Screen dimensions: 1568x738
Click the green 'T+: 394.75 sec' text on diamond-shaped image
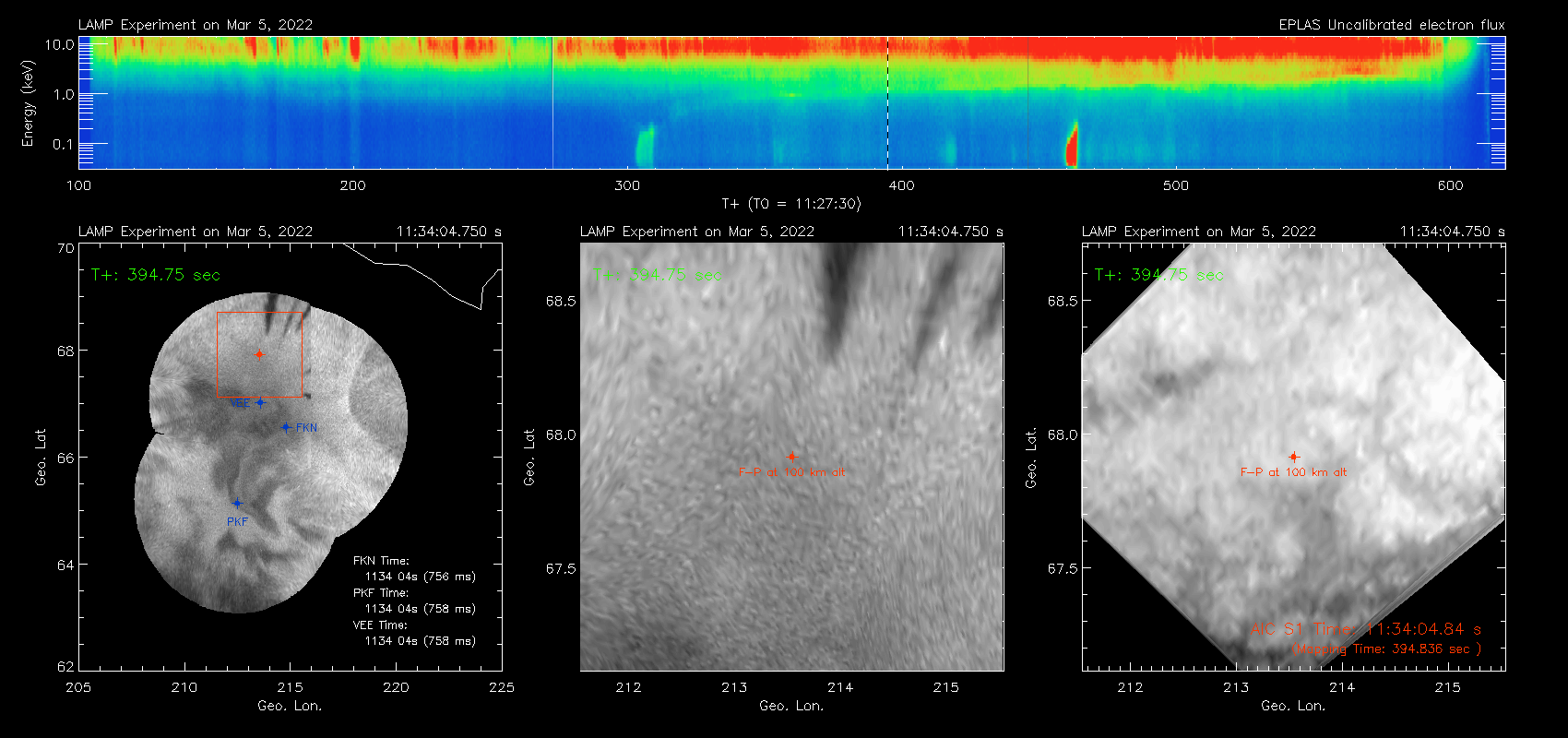coord(1159,275)
